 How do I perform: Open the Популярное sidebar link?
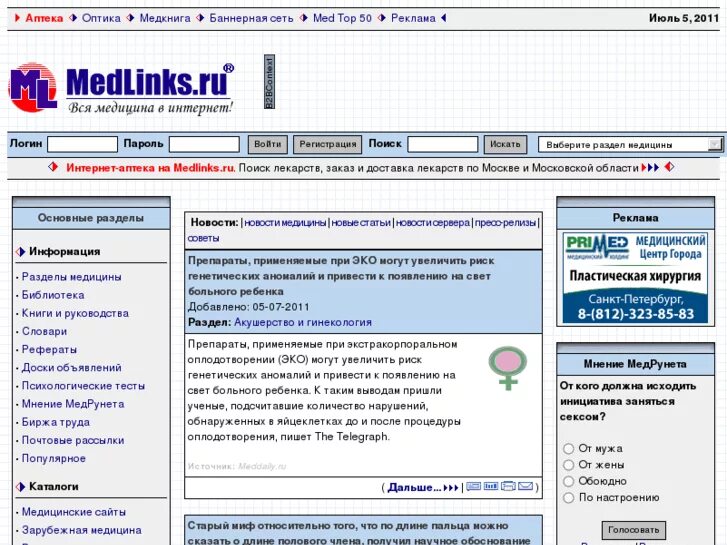(x=54, y=458)
